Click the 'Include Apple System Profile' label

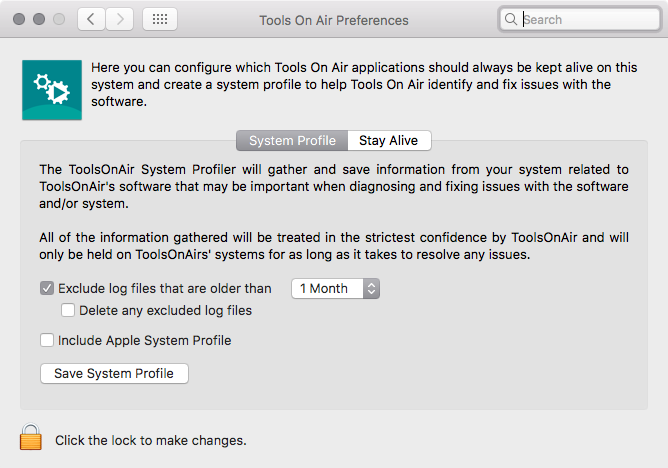[x=144, y=340]
